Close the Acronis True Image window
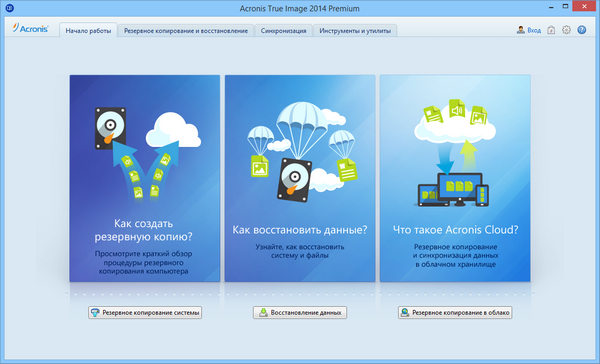600x364 pixels. coord(584,7)
